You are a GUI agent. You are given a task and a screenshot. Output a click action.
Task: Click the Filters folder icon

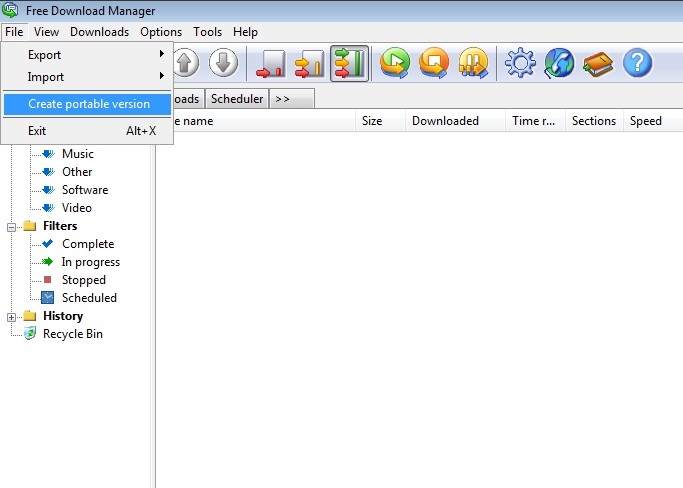pos(30,226)
